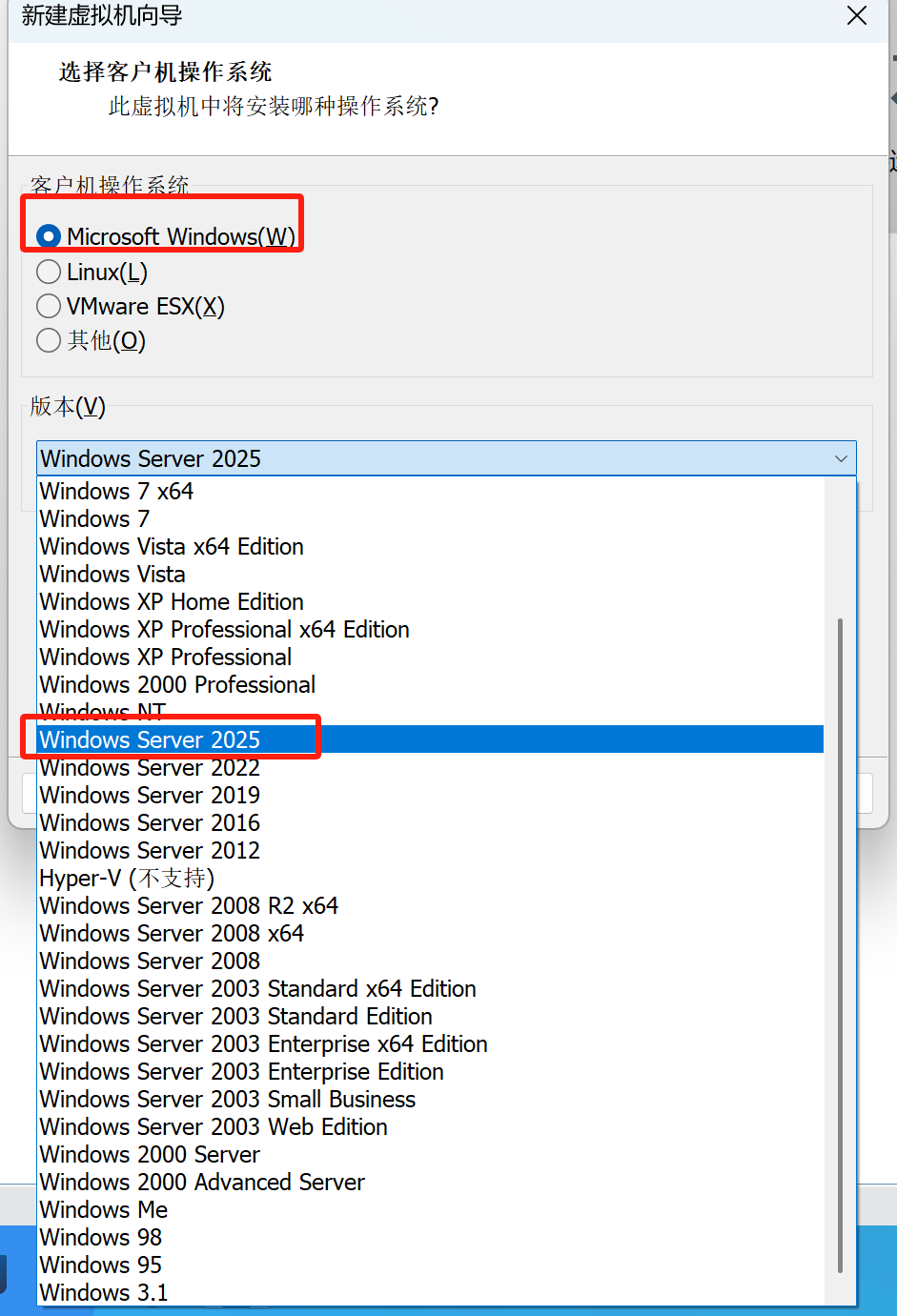Viewport: 897px width, 1316px height.
Task: Select Windows Server 2003 Enterprise Edition
Action: click(431, 1071)
